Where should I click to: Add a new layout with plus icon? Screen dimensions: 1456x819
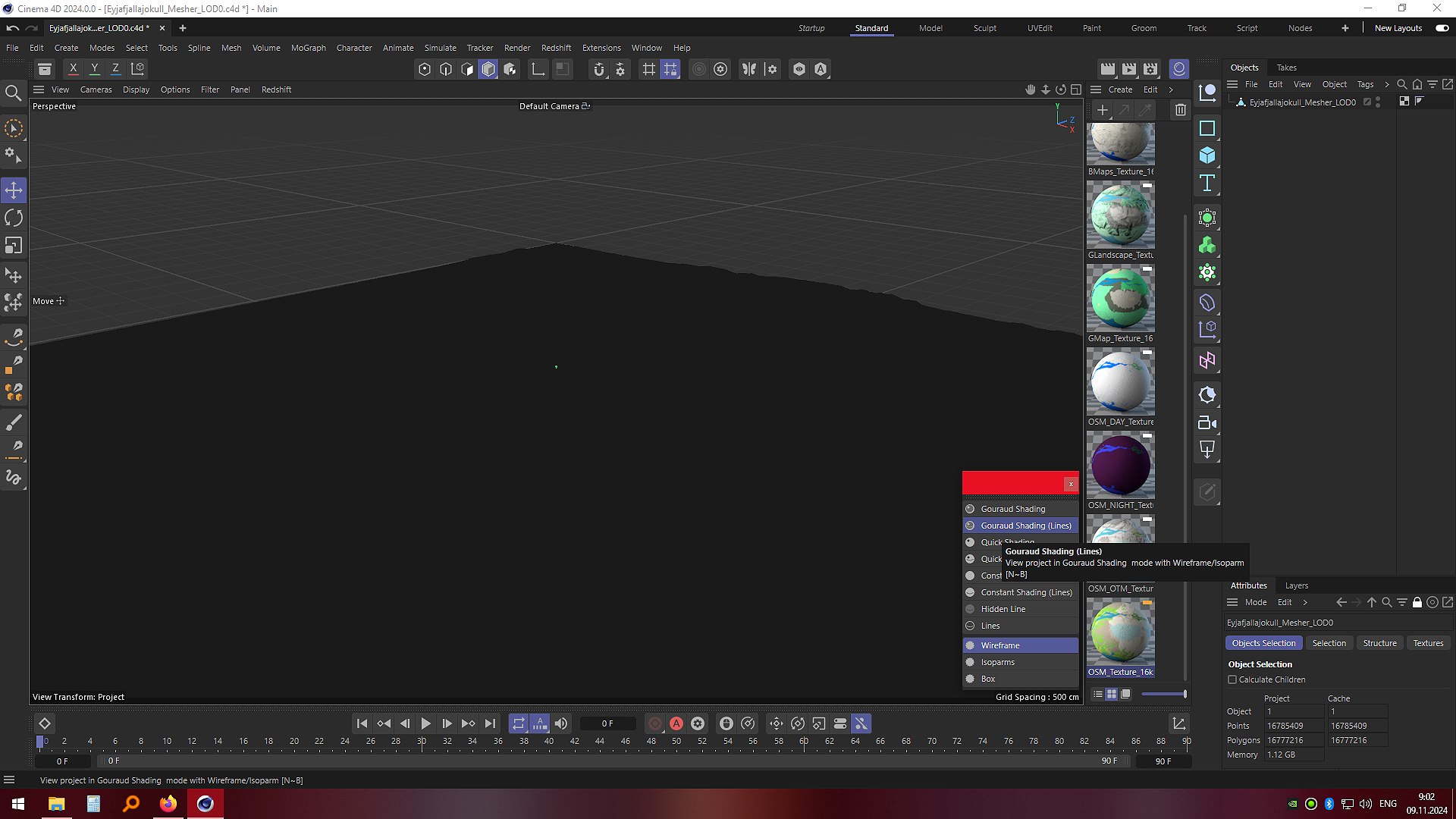(1345, 28)
